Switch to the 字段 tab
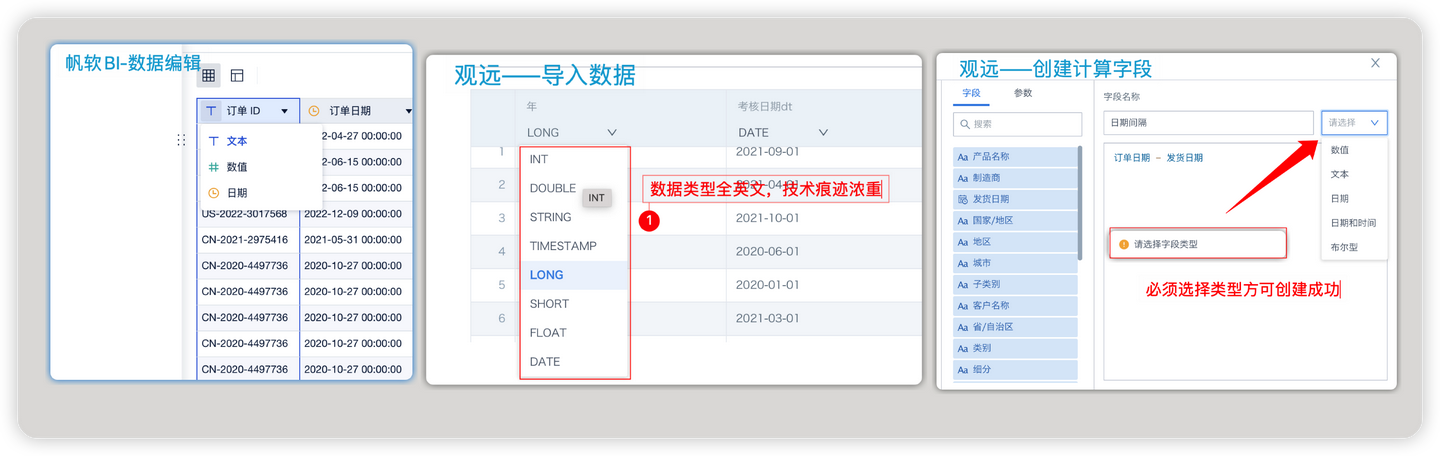The height and width of the screenshot is (456, 1440). [972, 93]
